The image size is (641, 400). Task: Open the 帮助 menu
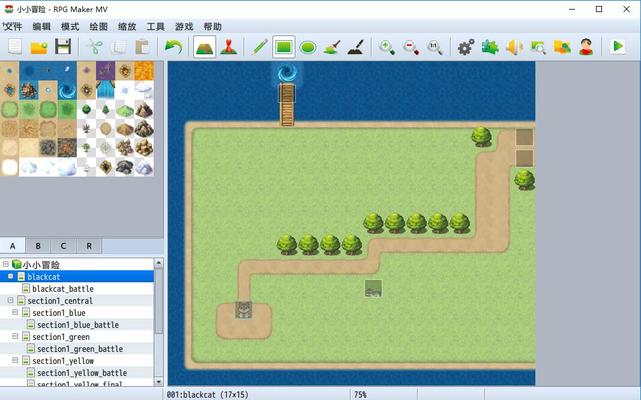click(213, 27)
